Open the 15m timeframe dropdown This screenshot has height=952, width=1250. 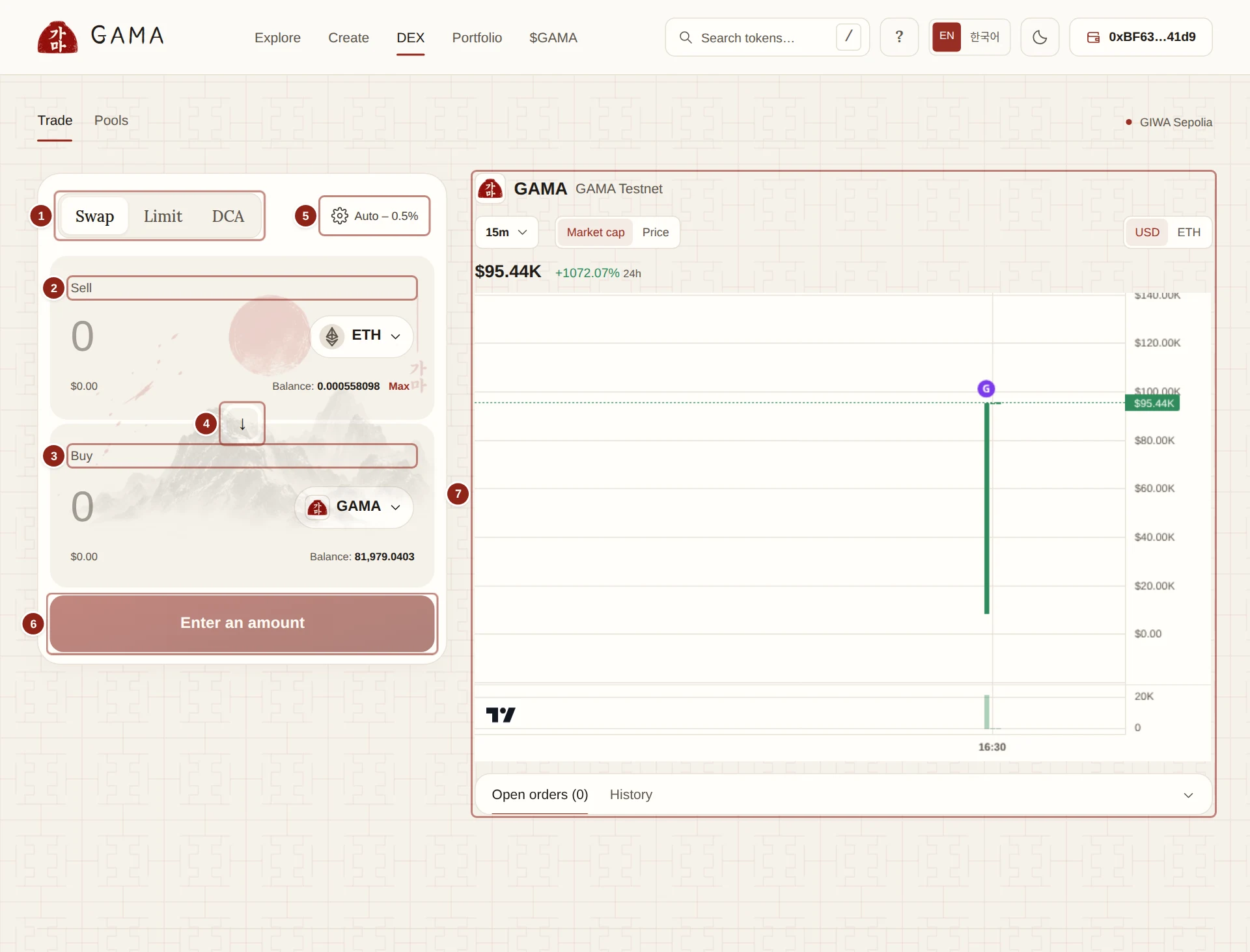click(507, 232)
